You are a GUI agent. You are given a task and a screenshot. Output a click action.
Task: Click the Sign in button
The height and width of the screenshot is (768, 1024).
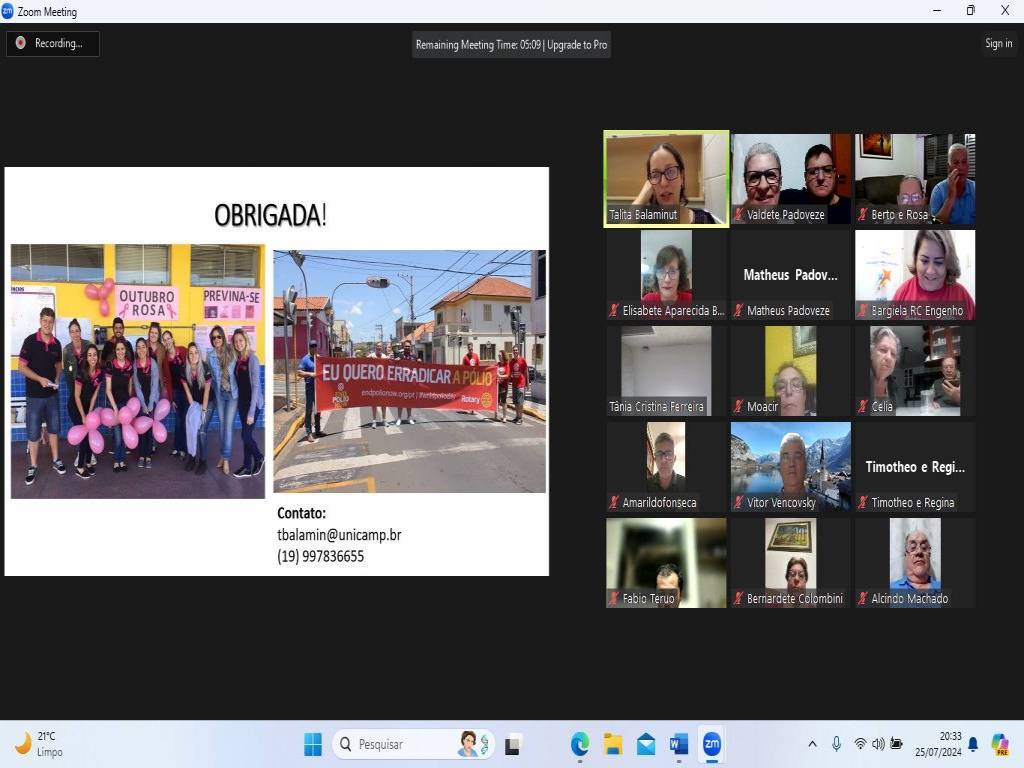(998, 43)
